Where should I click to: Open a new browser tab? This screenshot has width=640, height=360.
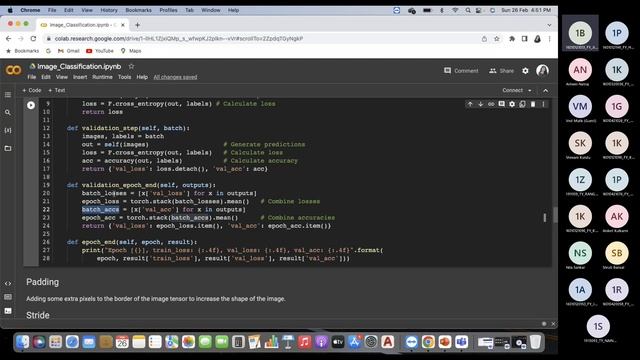click(x=138, y=25)
